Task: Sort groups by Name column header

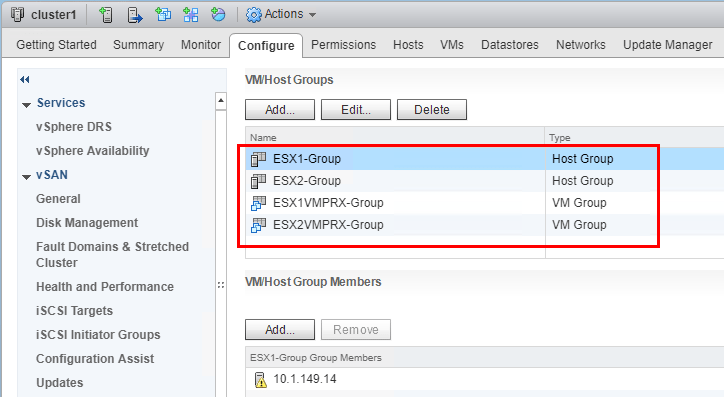Action: pos(395,138)
